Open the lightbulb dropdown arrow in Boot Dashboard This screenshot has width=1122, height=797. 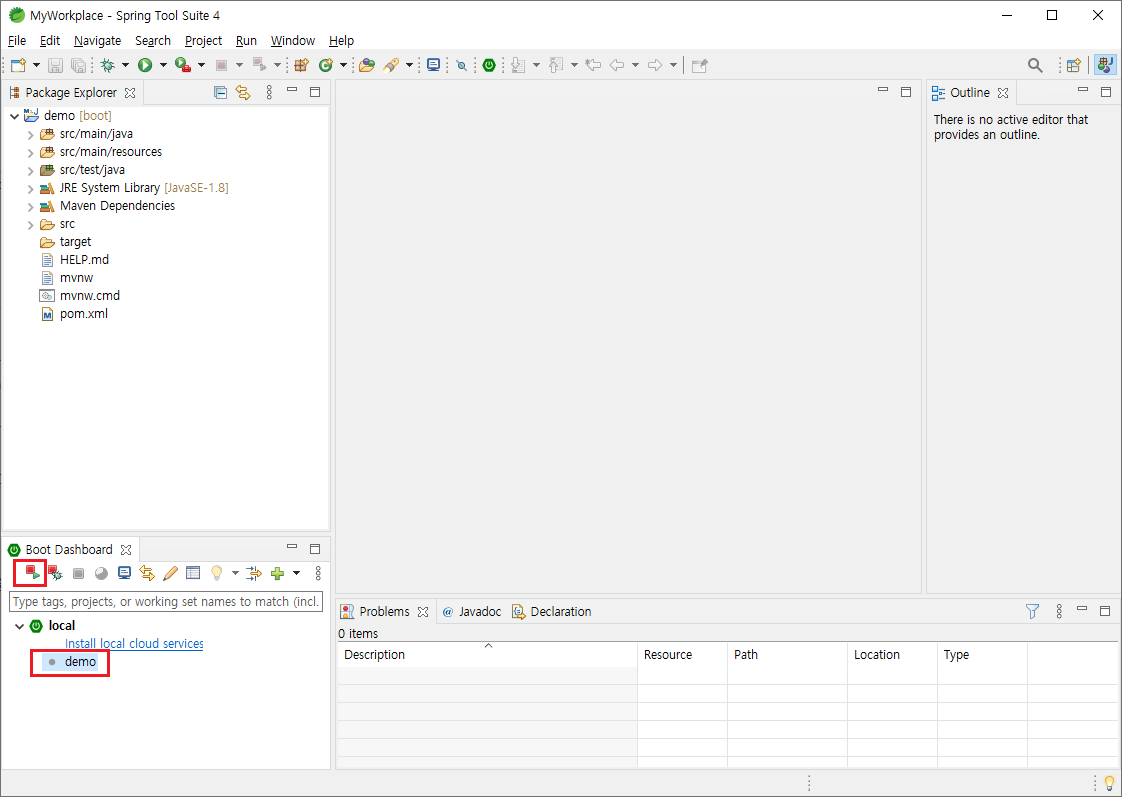coord(235,573)
